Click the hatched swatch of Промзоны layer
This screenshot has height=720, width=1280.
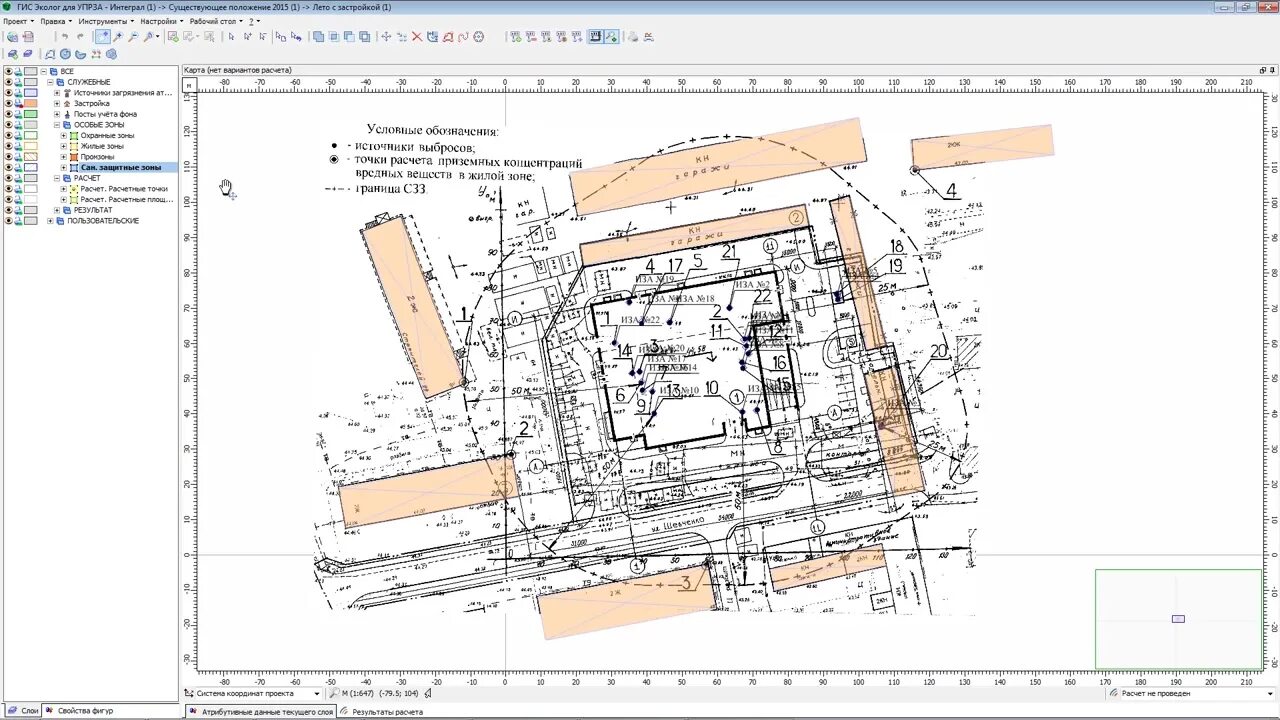click(x=31, y=157)
